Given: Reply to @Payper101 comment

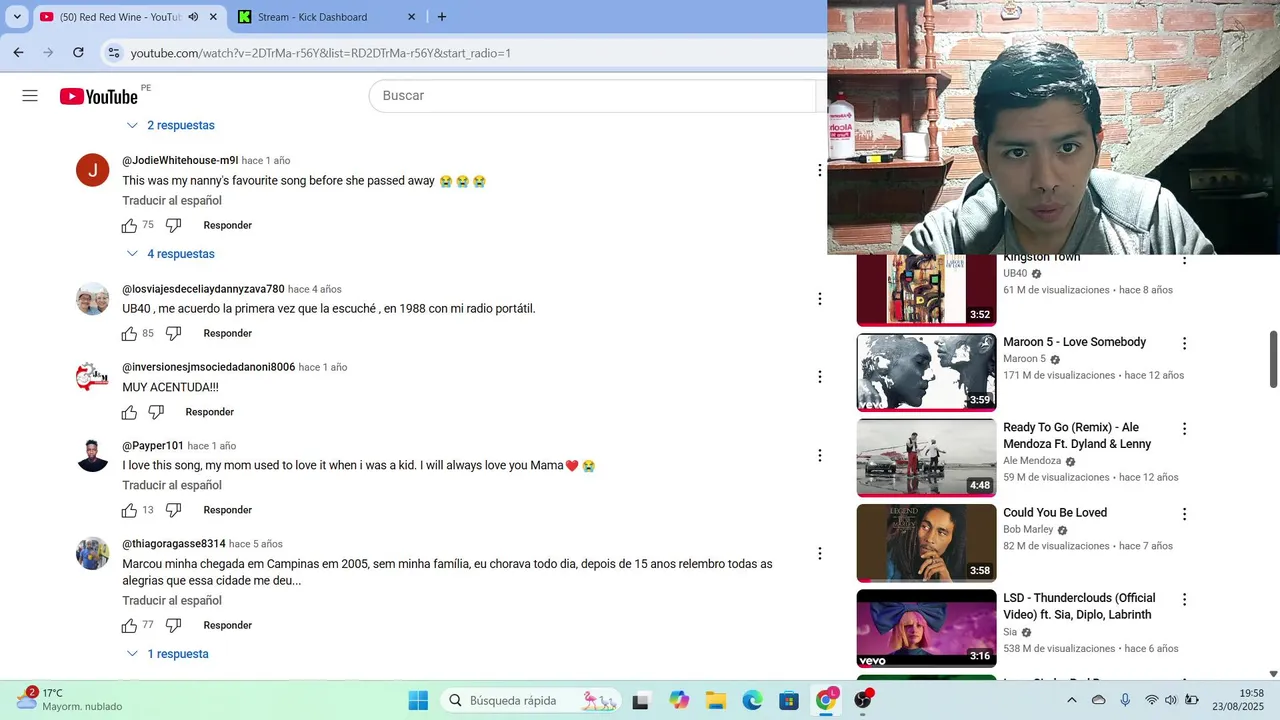Looking at the screenshot, I should click(228, 511).
